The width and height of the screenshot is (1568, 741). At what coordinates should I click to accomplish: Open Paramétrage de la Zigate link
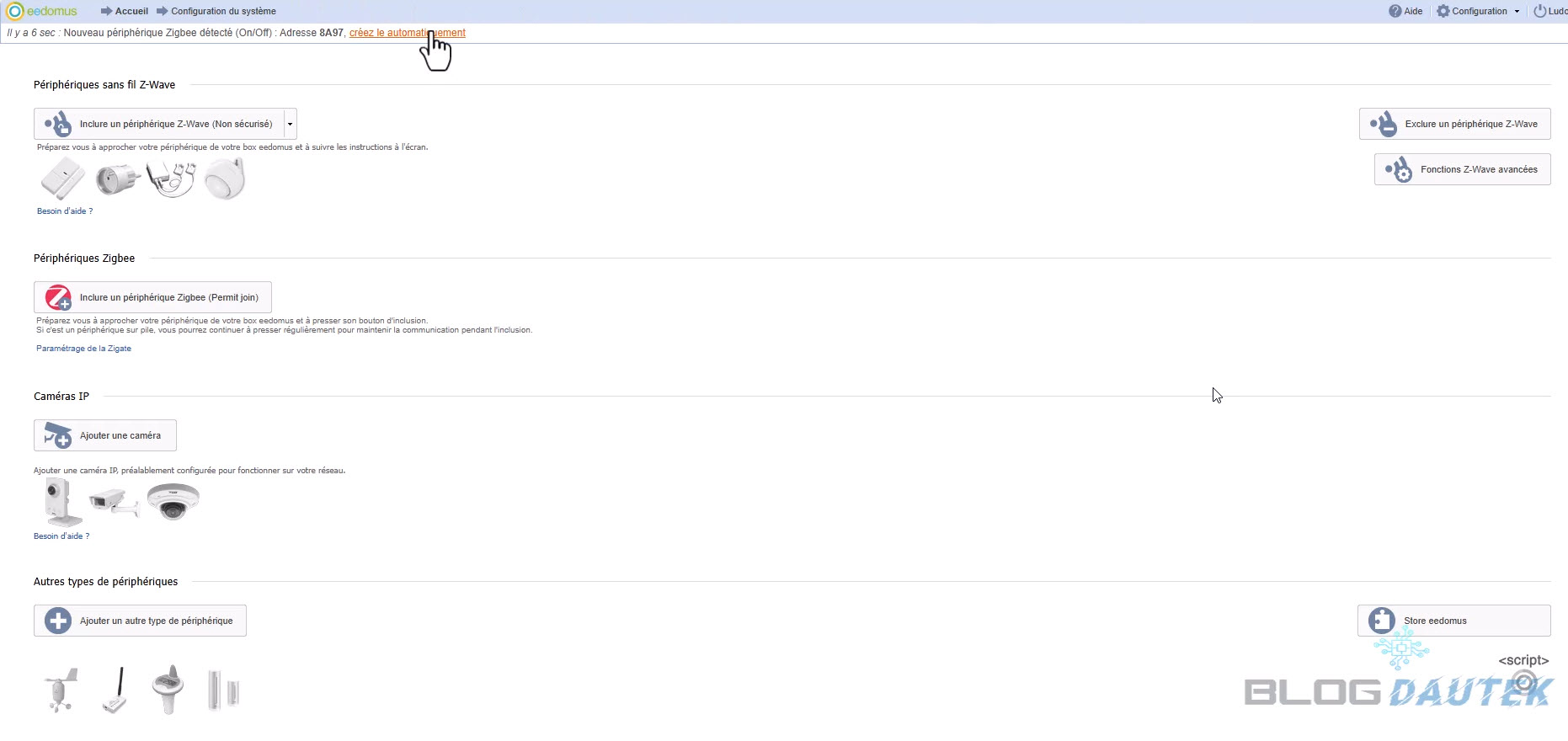pyautogui.click(x=83, y=349)
